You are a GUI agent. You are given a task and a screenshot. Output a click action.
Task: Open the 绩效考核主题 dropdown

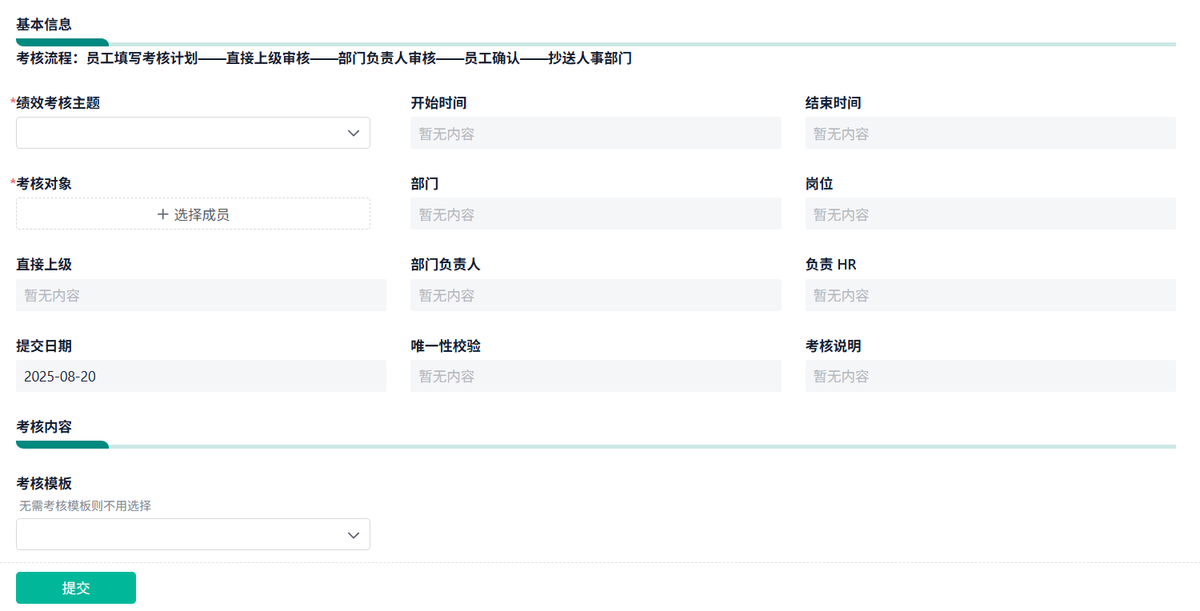[192, 133]
